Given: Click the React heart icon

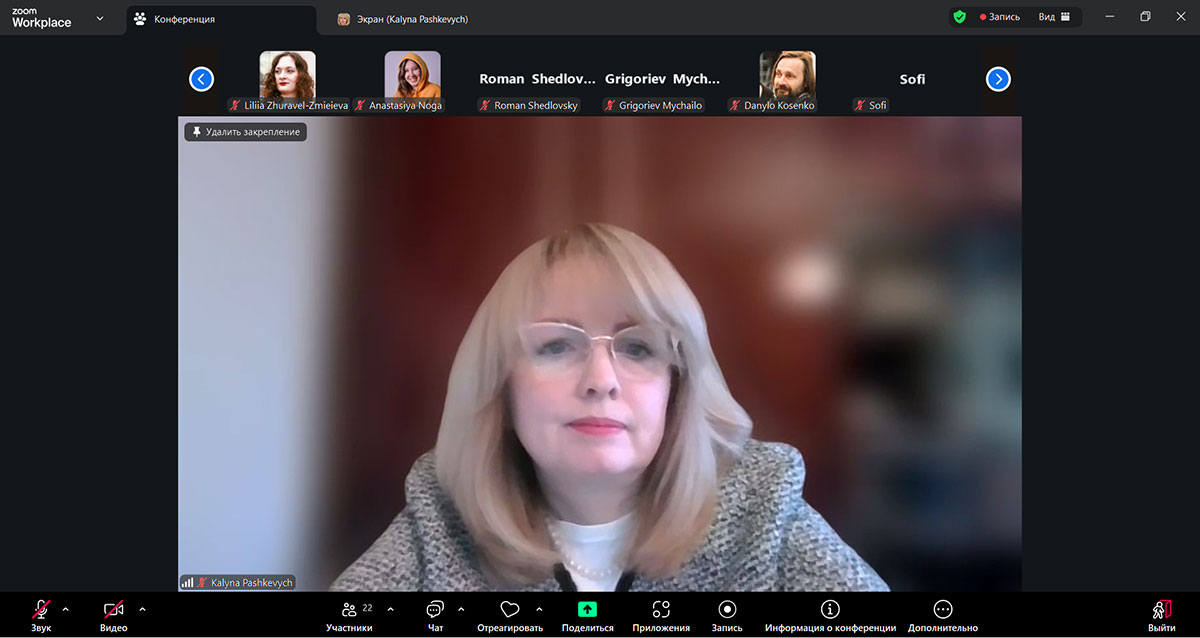Looking at the screenshot, I should [x=509, y=610].
